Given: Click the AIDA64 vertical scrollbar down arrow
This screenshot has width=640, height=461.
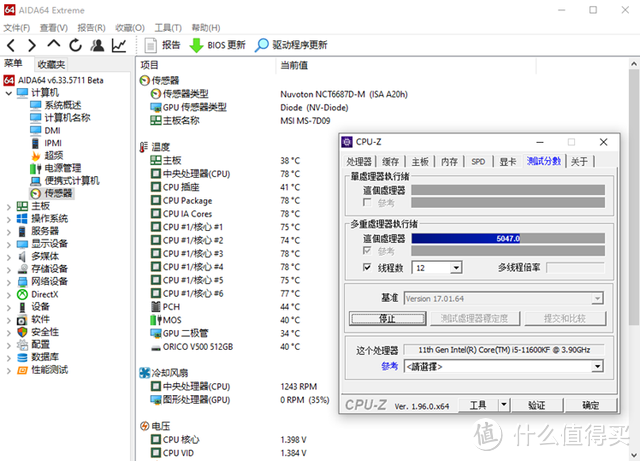Looking at the screenshot, I should (x=634, y=455).
